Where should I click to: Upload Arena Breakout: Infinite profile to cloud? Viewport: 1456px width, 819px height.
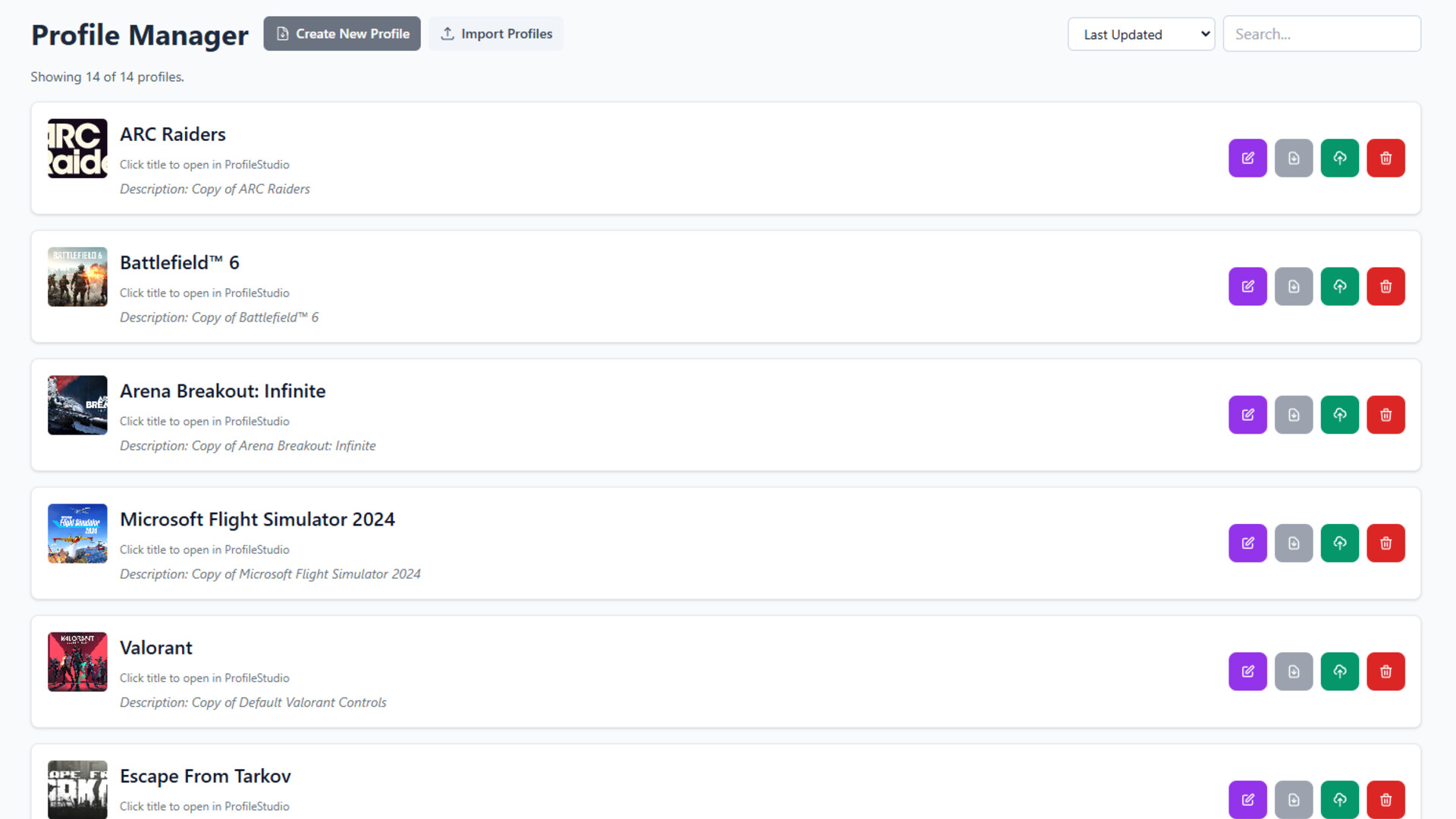[1340, 414]
